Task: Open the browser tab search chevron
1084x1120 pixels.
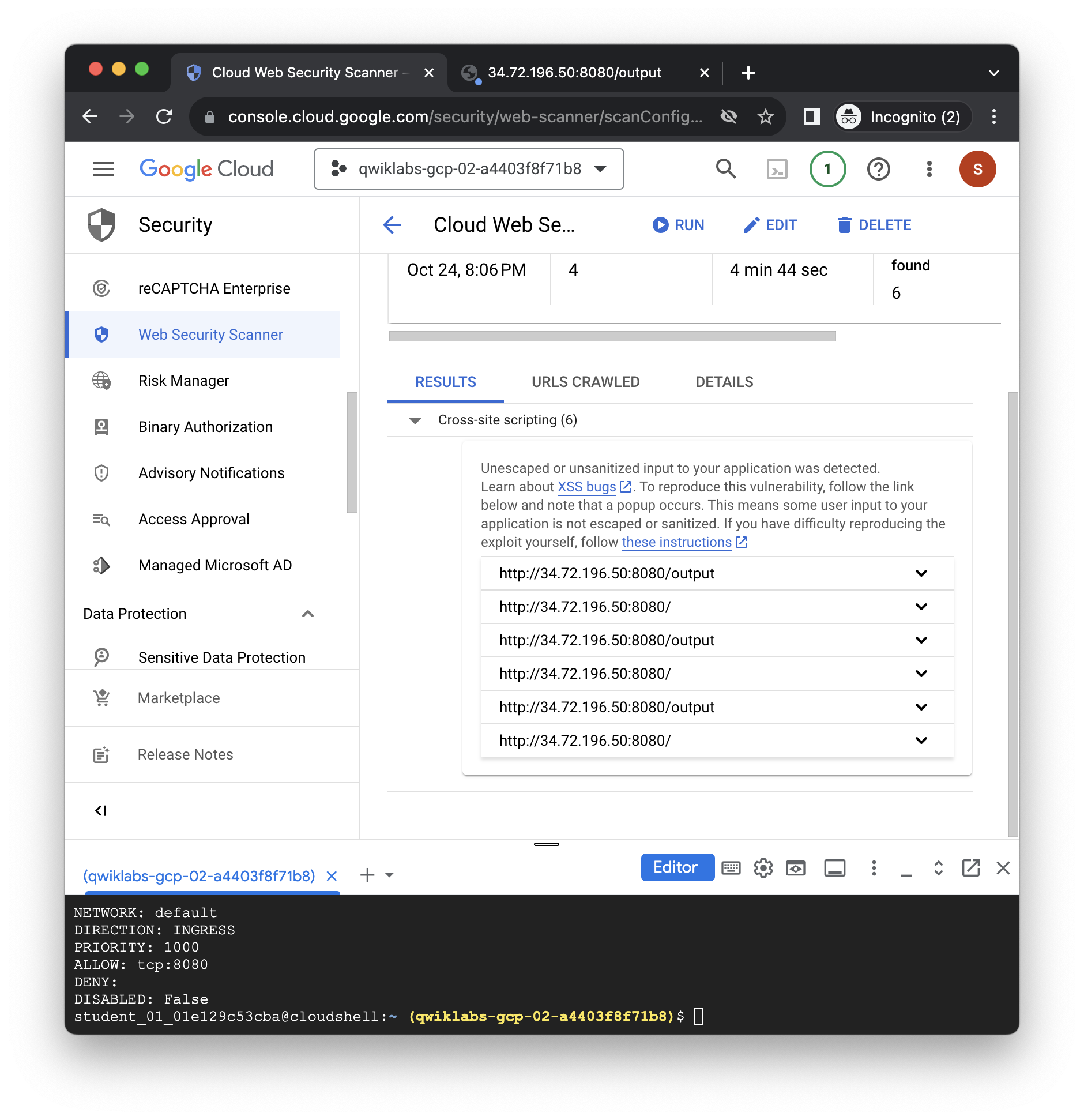Action: coord(993,73)
